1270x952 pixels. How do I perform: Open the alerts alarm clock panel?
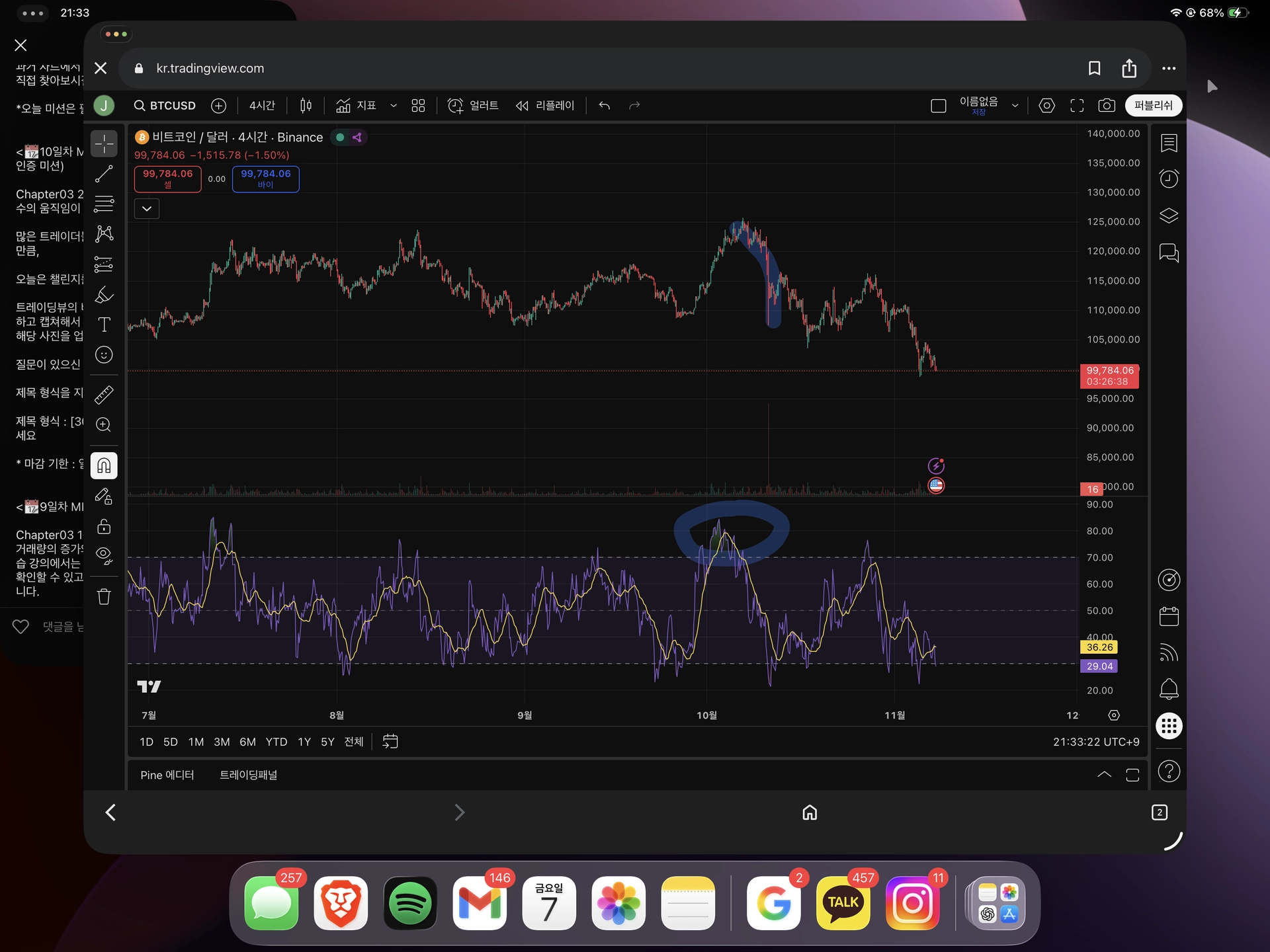pos(1169,178)
